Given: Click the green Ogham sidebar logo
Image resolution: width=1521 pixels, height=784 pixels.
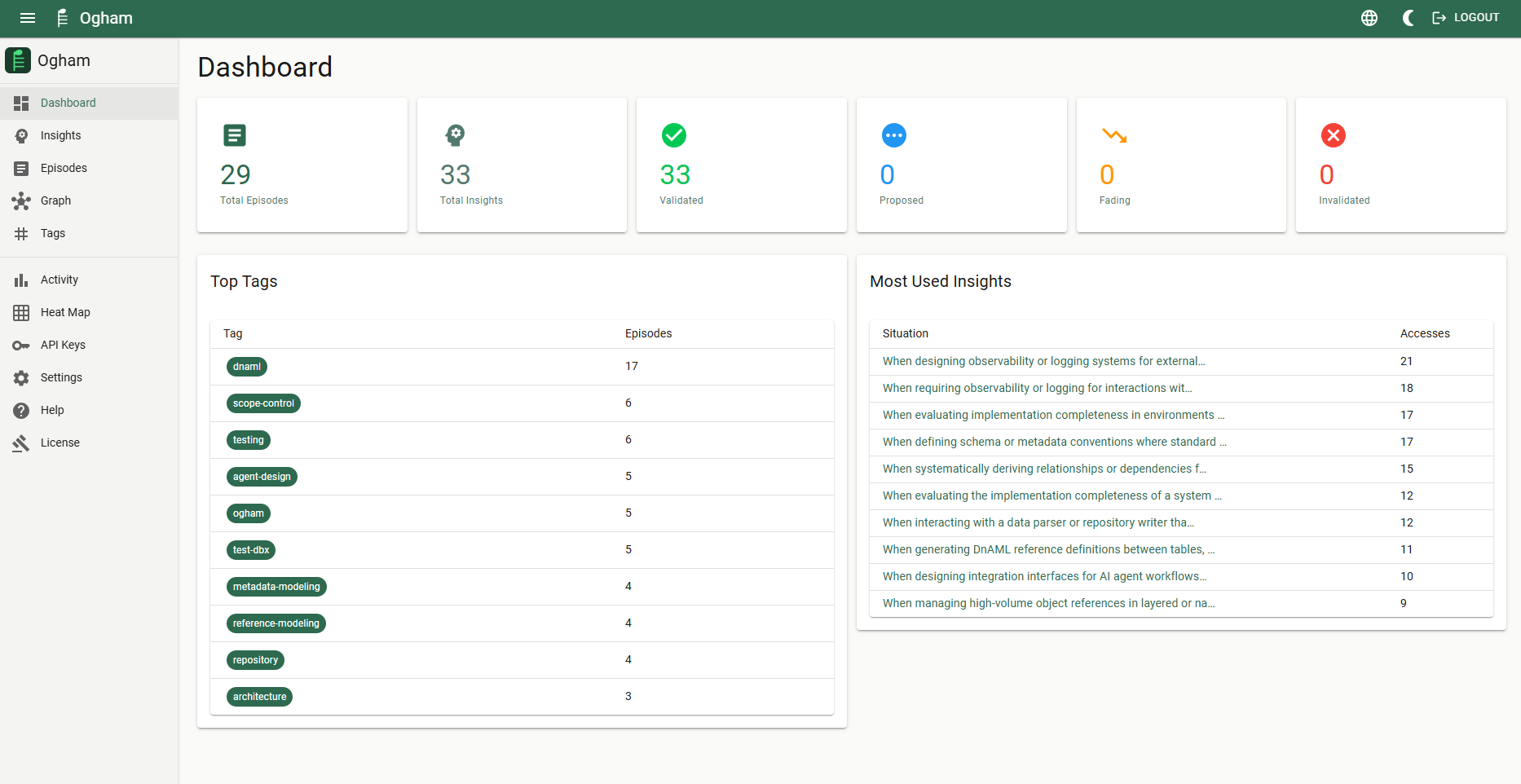Looking at the screenshot, I should point(18,60).
